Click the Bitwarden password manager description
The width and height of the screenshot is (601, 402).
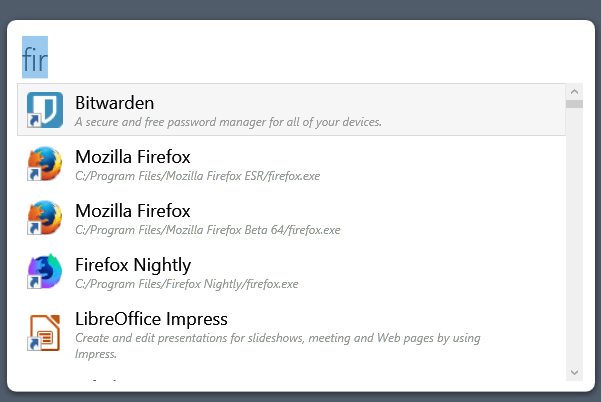pos(228,122)
